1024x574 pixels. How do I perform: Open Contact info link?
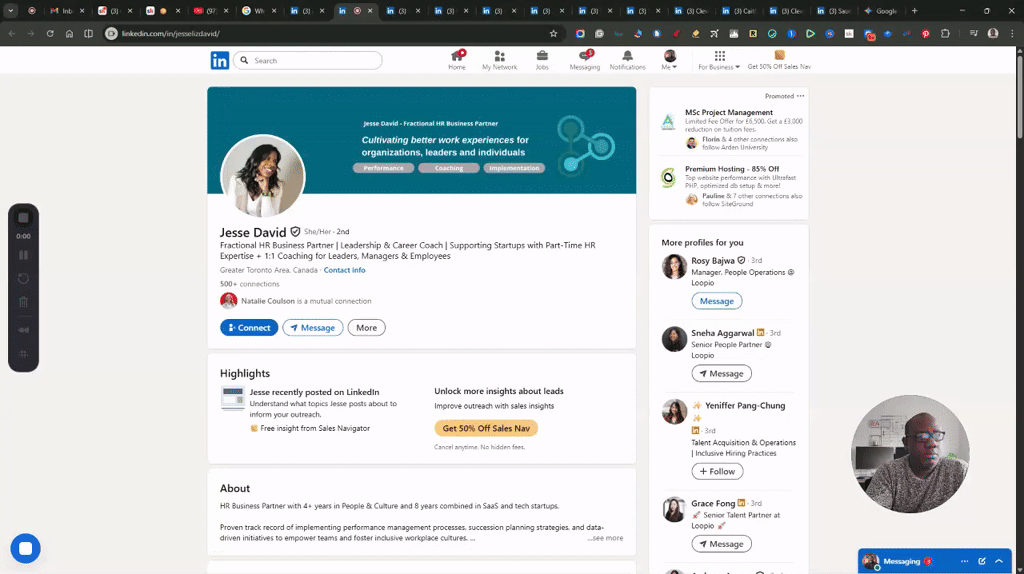coord(344,270)
